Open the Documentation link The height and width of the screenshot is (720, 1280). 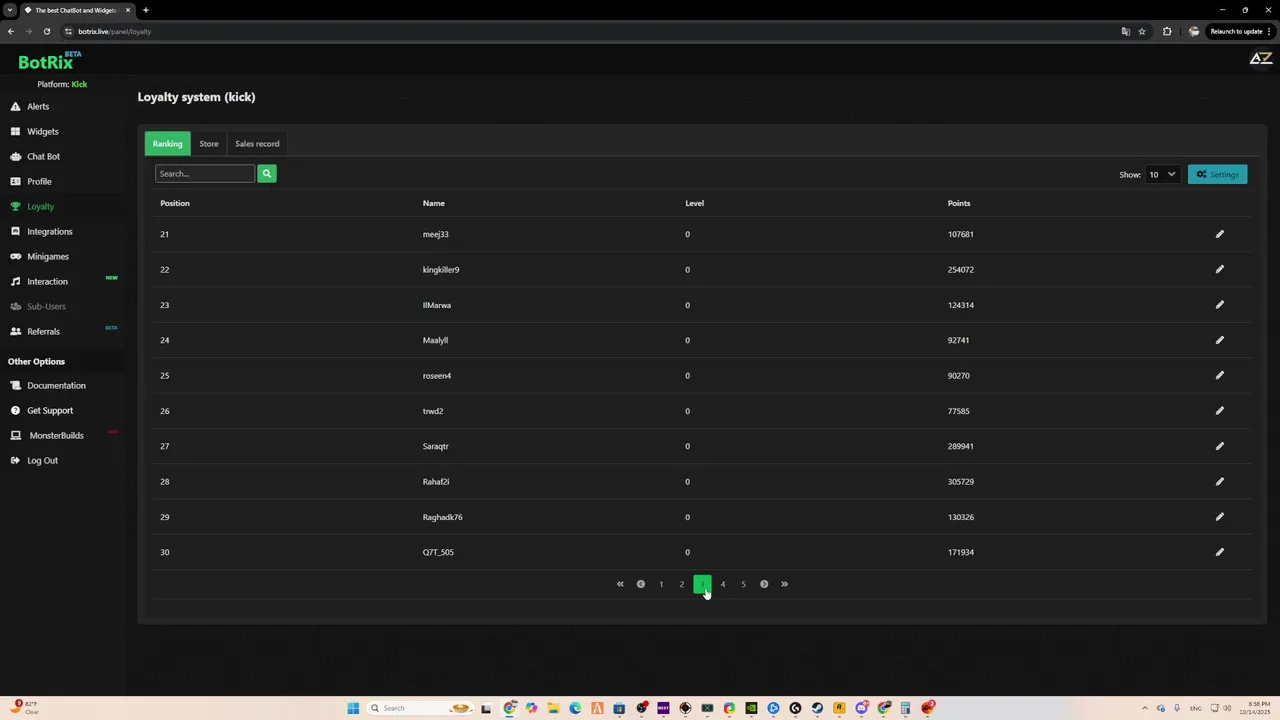pos(56,385)
